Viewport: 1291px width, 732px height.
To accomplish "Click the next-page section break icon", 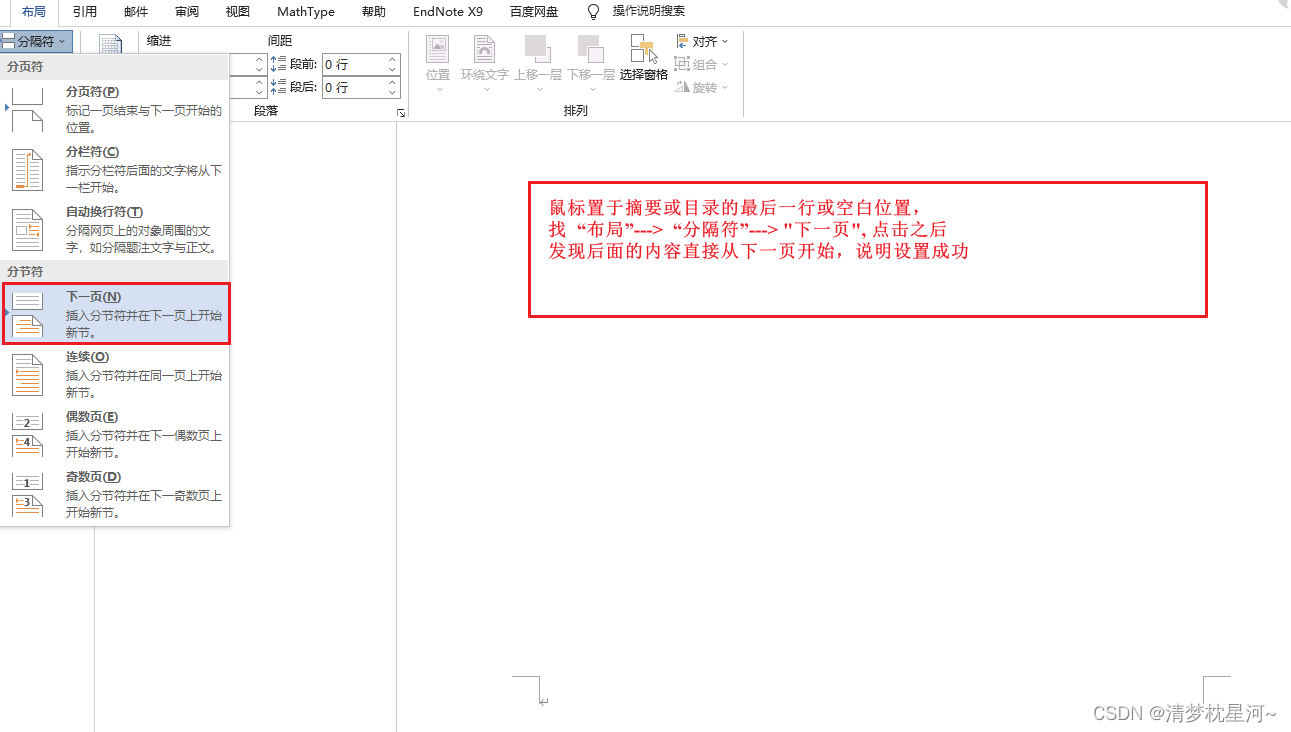I will click(28, 314).
